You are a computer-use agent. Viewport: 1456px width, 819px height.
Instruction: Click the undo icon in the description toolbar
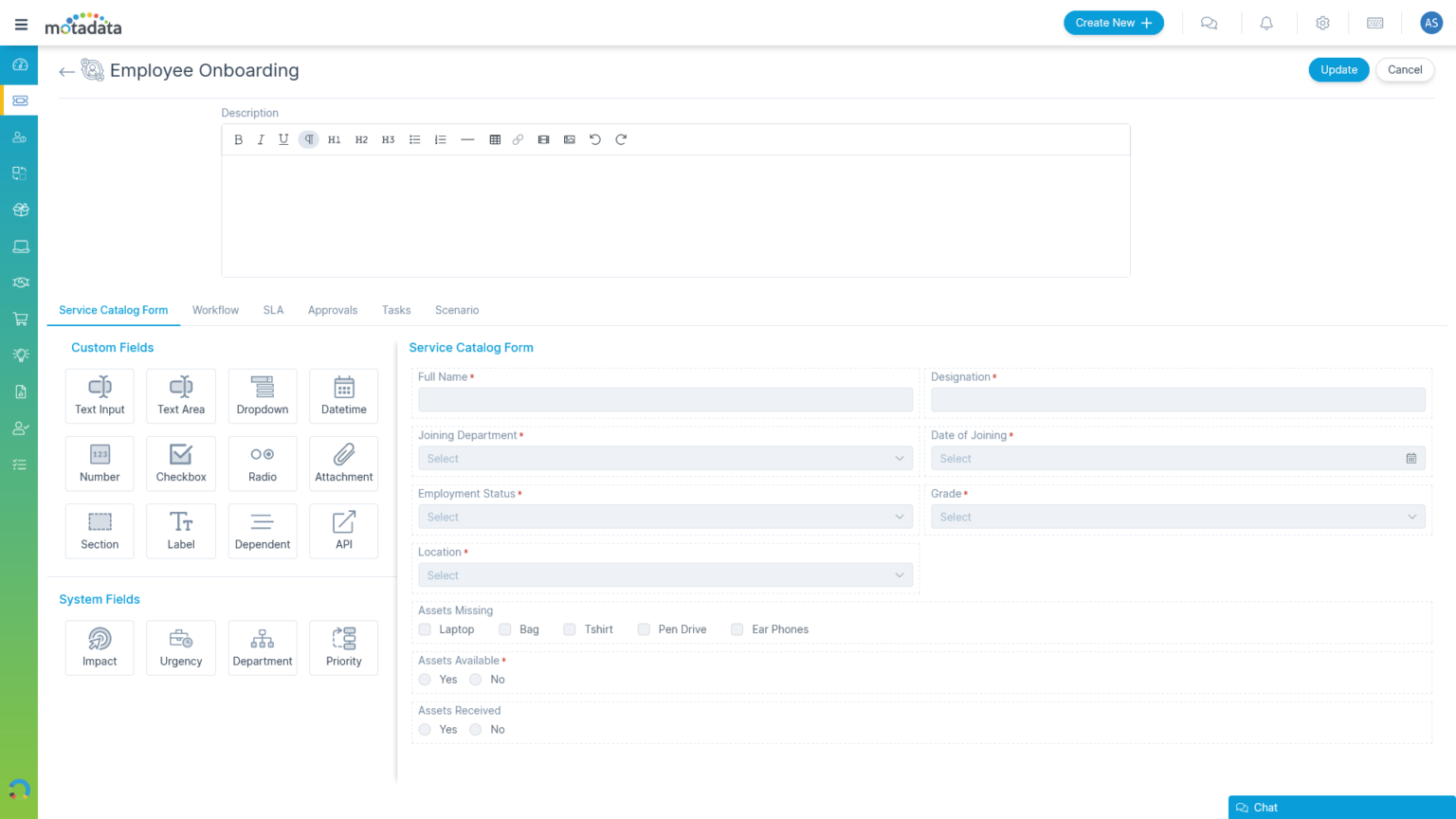[594, 139]
